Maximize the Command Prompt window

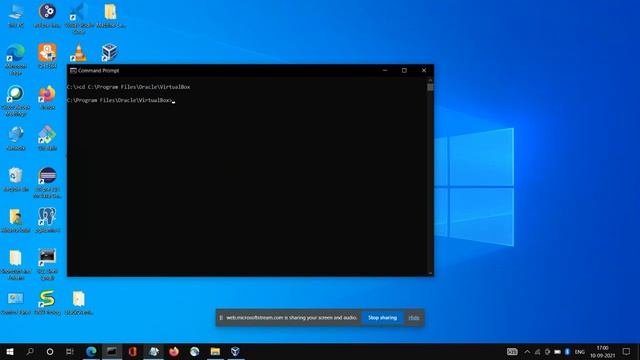pyautogui.click(x=404, y=71)
